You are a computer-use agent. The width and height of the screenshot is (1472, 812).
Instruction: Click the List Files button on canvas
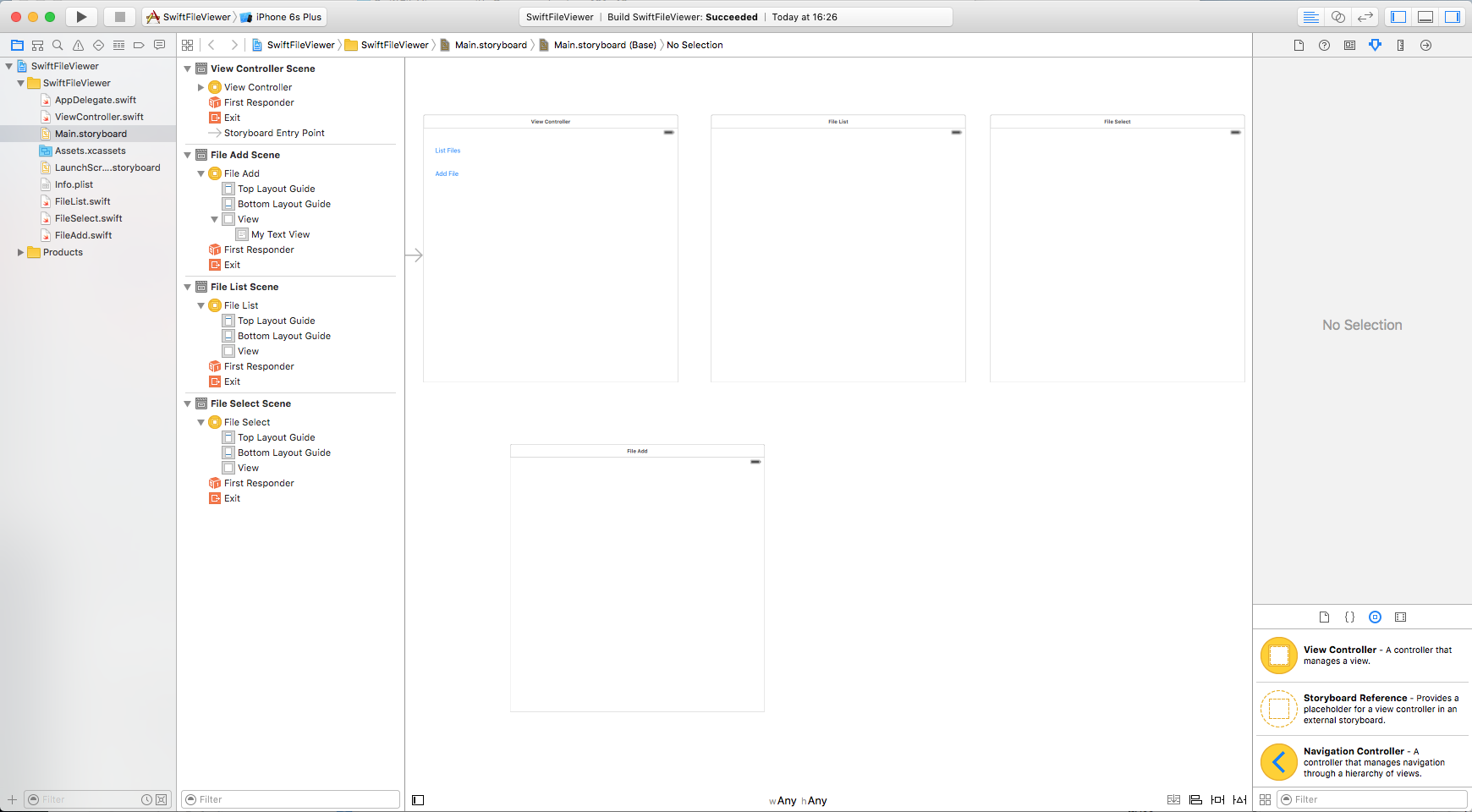click(x=448, y=151)
